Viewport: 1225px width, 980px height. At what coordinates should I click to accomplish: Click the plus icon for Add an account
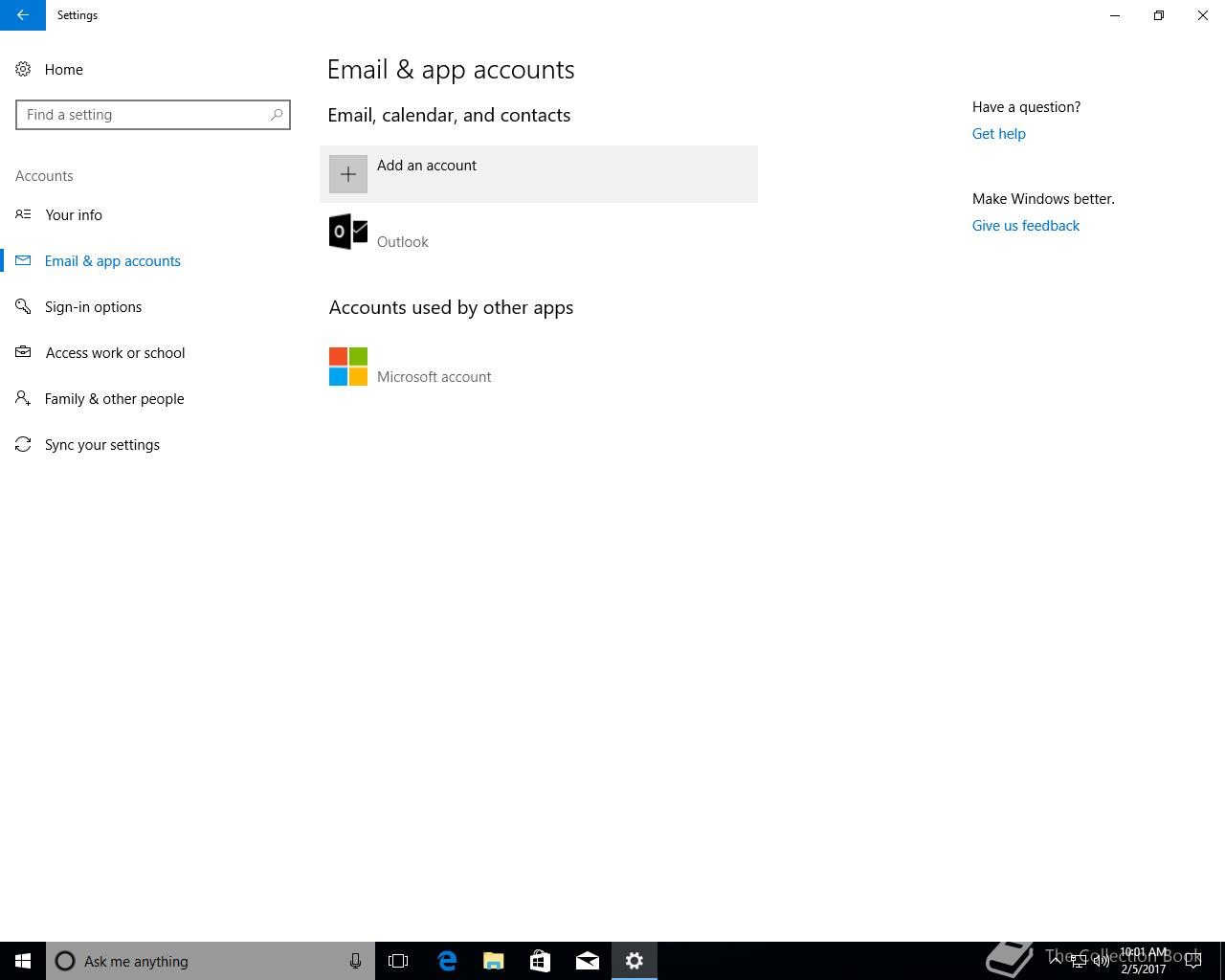point(348,174)
